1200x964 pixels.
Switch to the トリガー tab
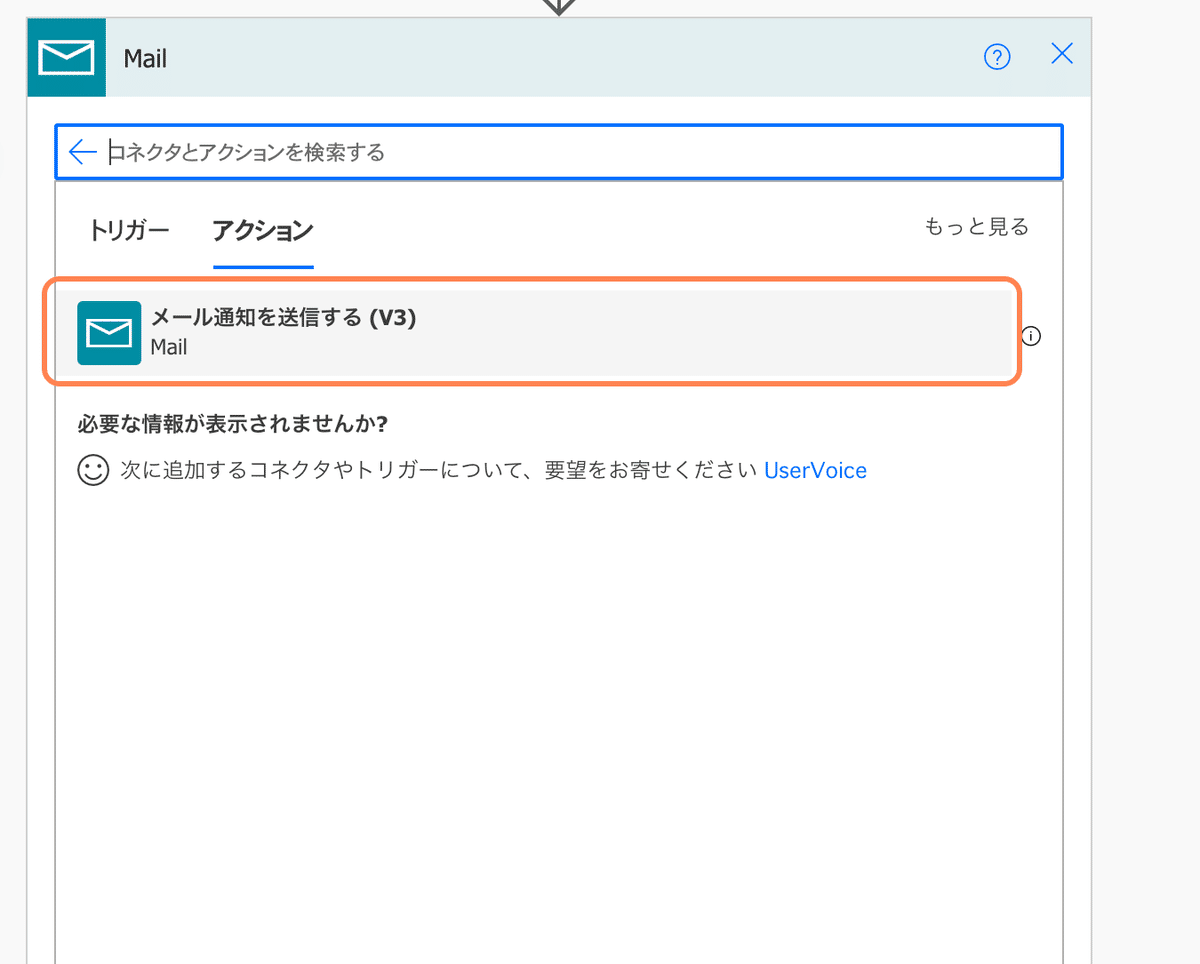tap(129, 230)
